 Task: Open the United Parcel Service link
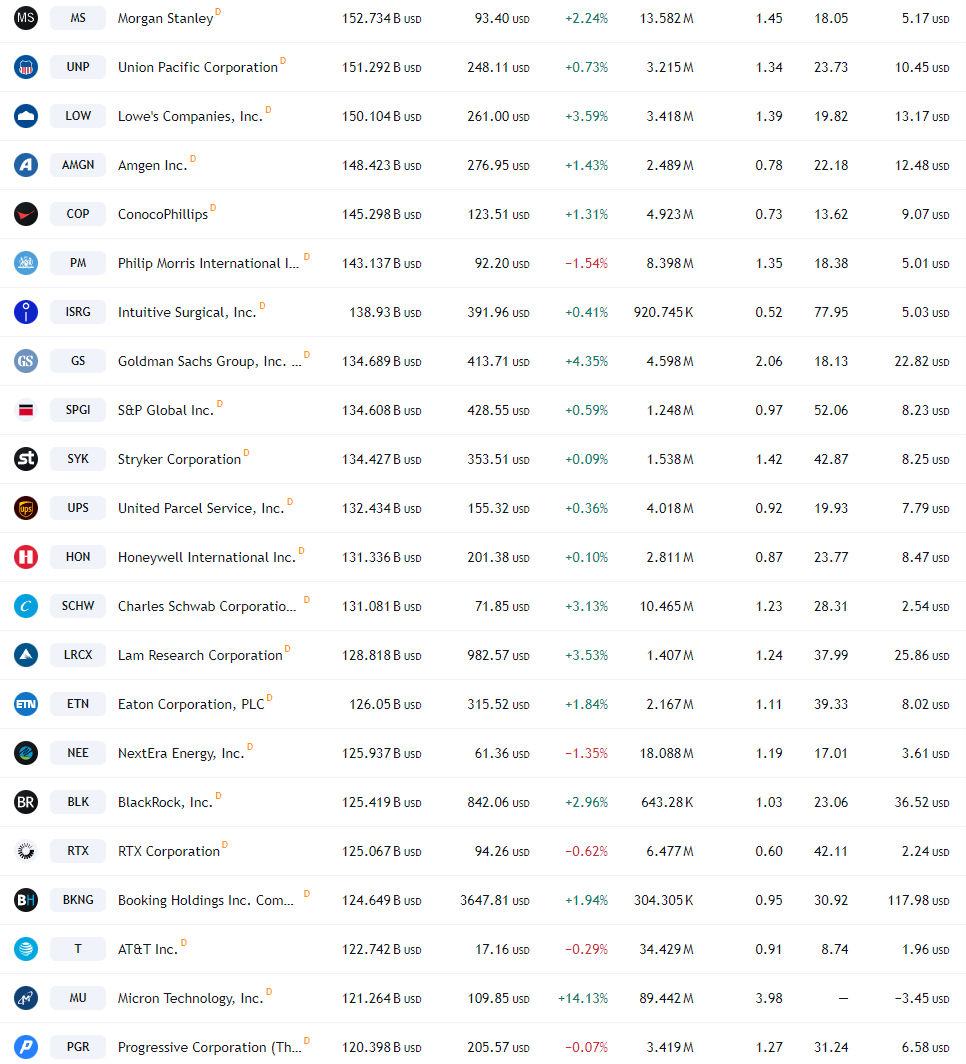[201, 508]
